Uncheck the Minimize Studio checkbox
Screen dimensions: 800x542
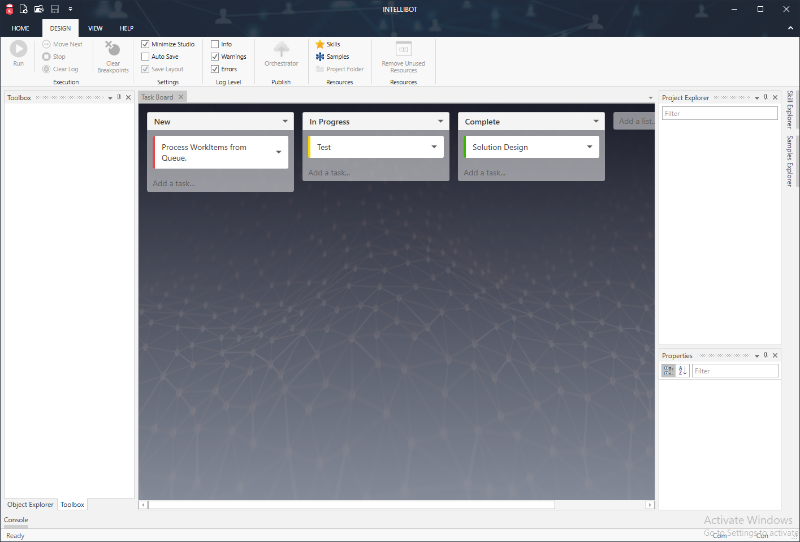[146, 44]
